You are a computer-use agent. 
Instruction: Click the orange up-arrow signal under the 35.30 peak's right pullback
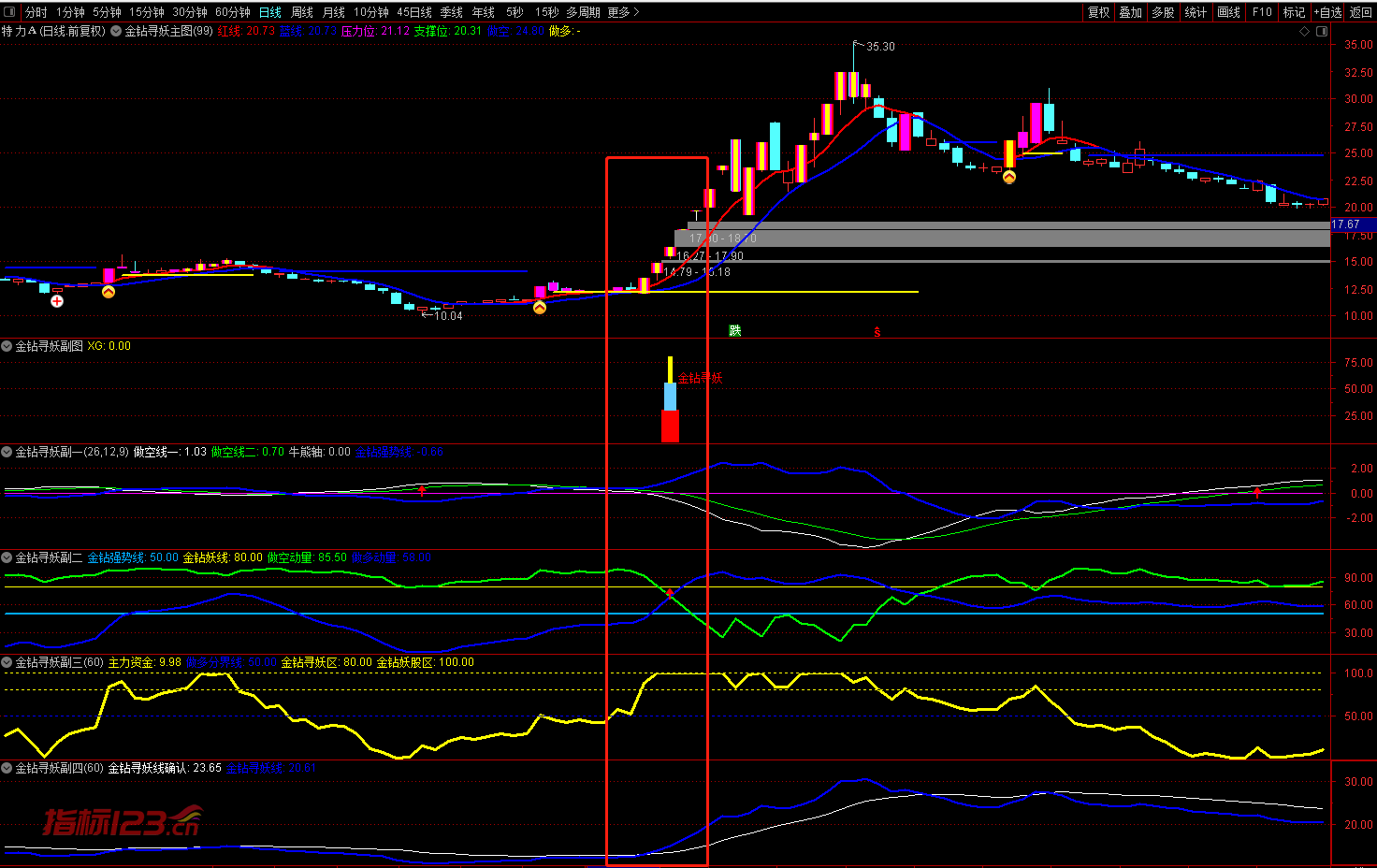tap(1009, 176)
